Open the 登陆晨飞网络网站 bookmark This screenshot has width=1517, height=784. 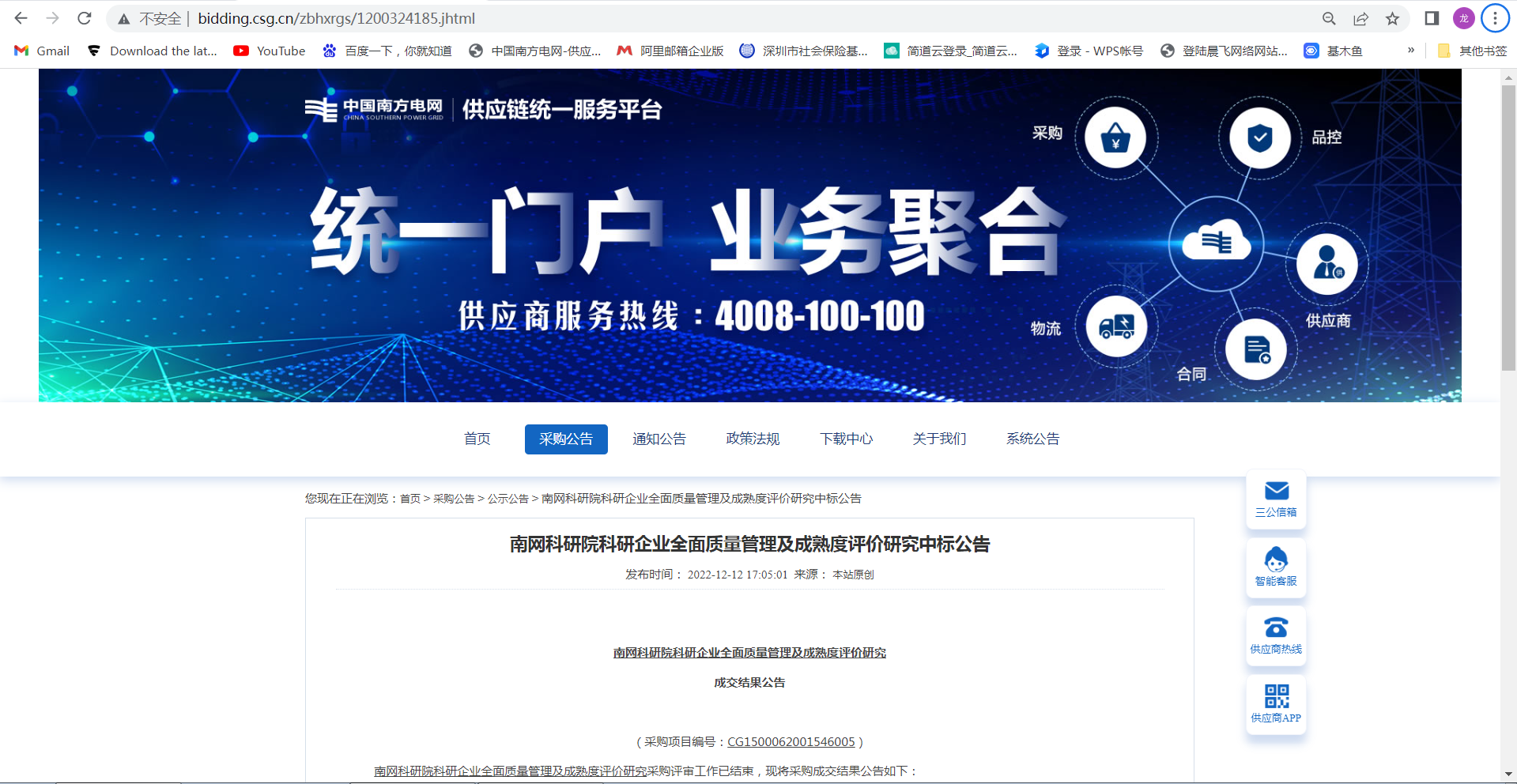[1224, 51]
